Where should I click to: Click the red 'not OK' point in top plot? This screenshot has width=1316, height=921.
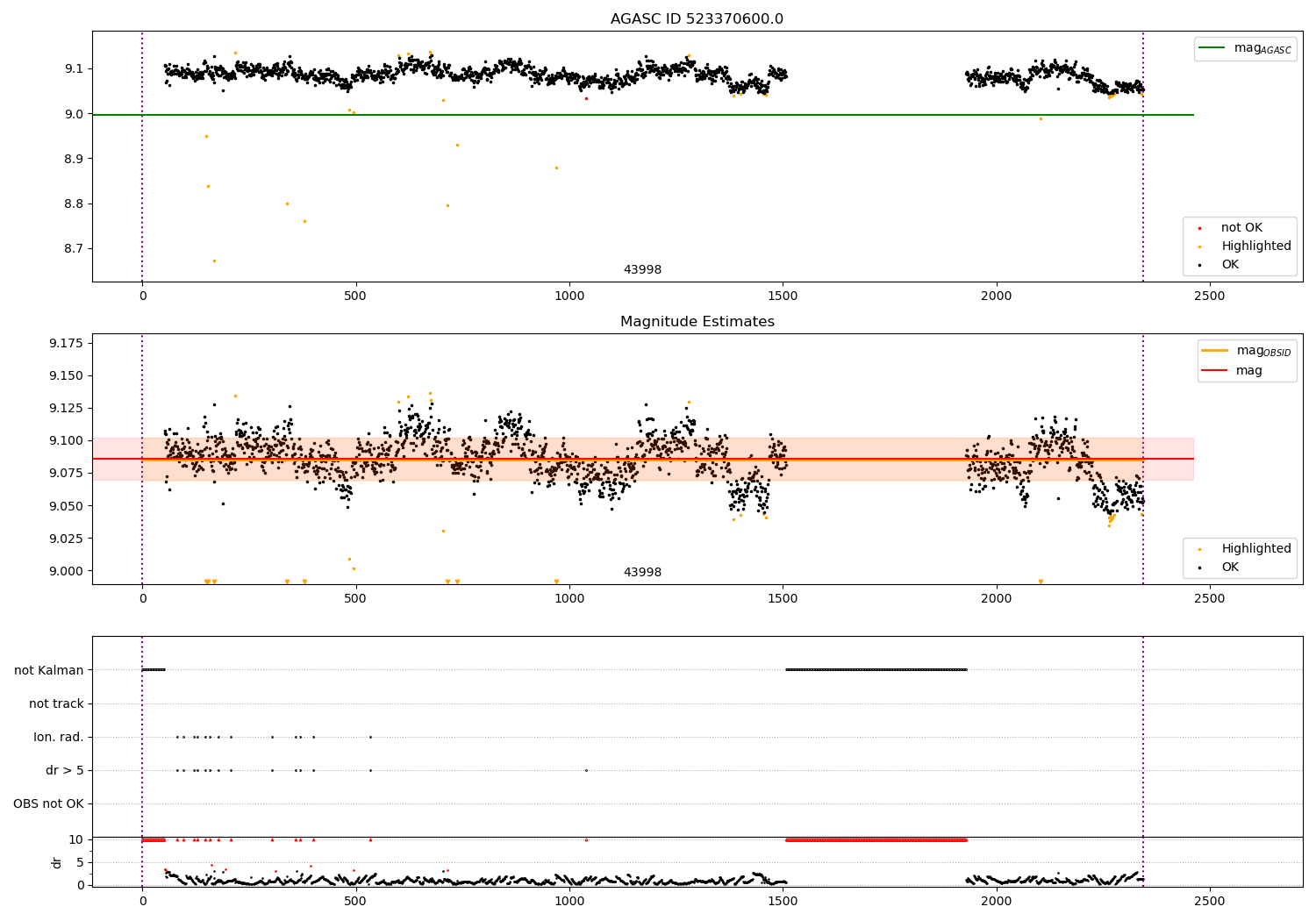586,98
